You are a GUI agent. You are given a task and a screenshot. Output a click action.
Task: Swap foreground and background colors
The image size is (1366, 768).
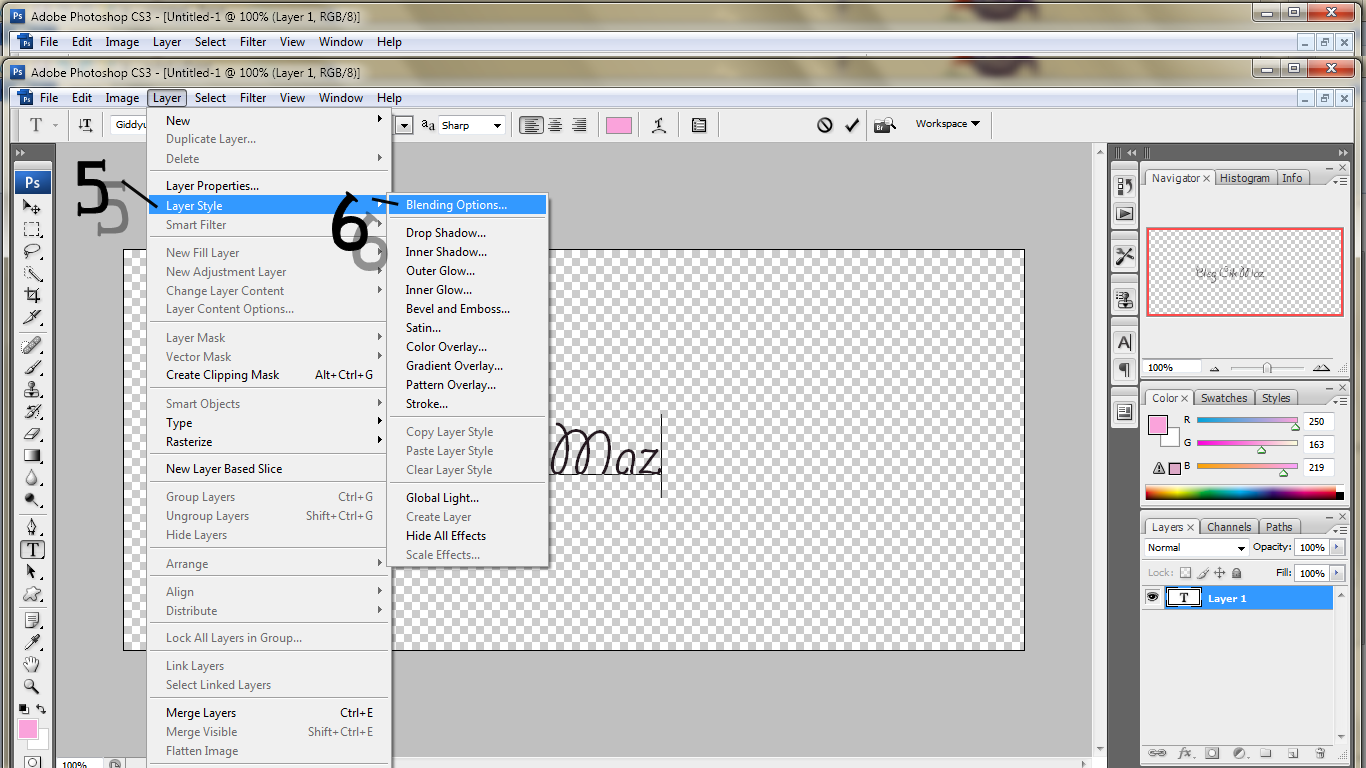click(41, 709)
